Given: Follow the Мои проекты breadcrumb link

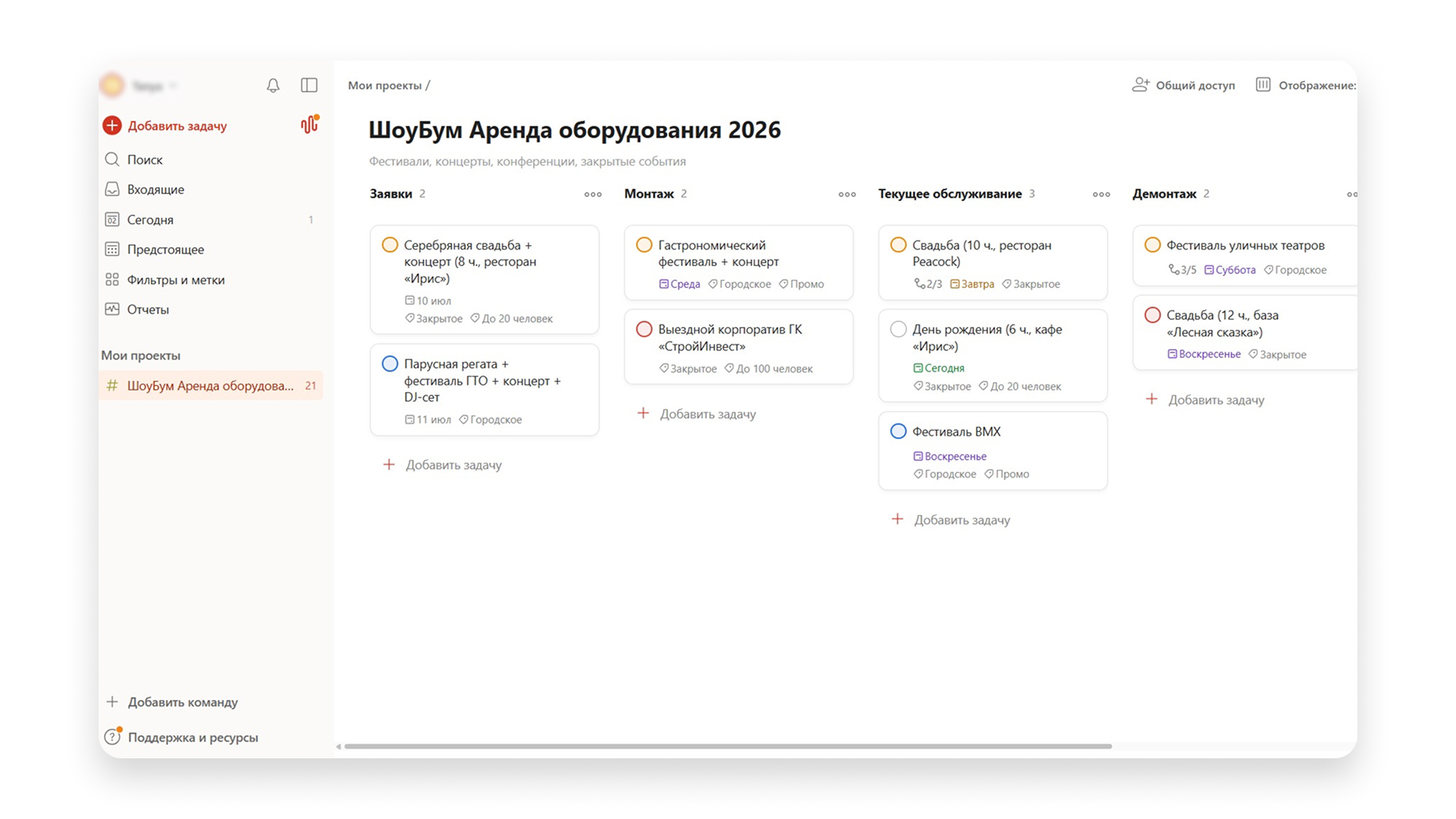Looking at the screenshot, I should [x=384, y=86].
